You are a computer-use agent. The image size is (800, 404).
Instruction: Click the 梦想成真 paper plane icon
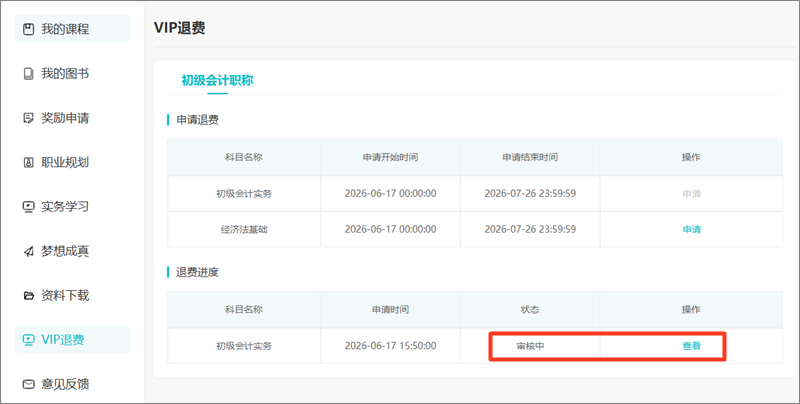(29, 251)
